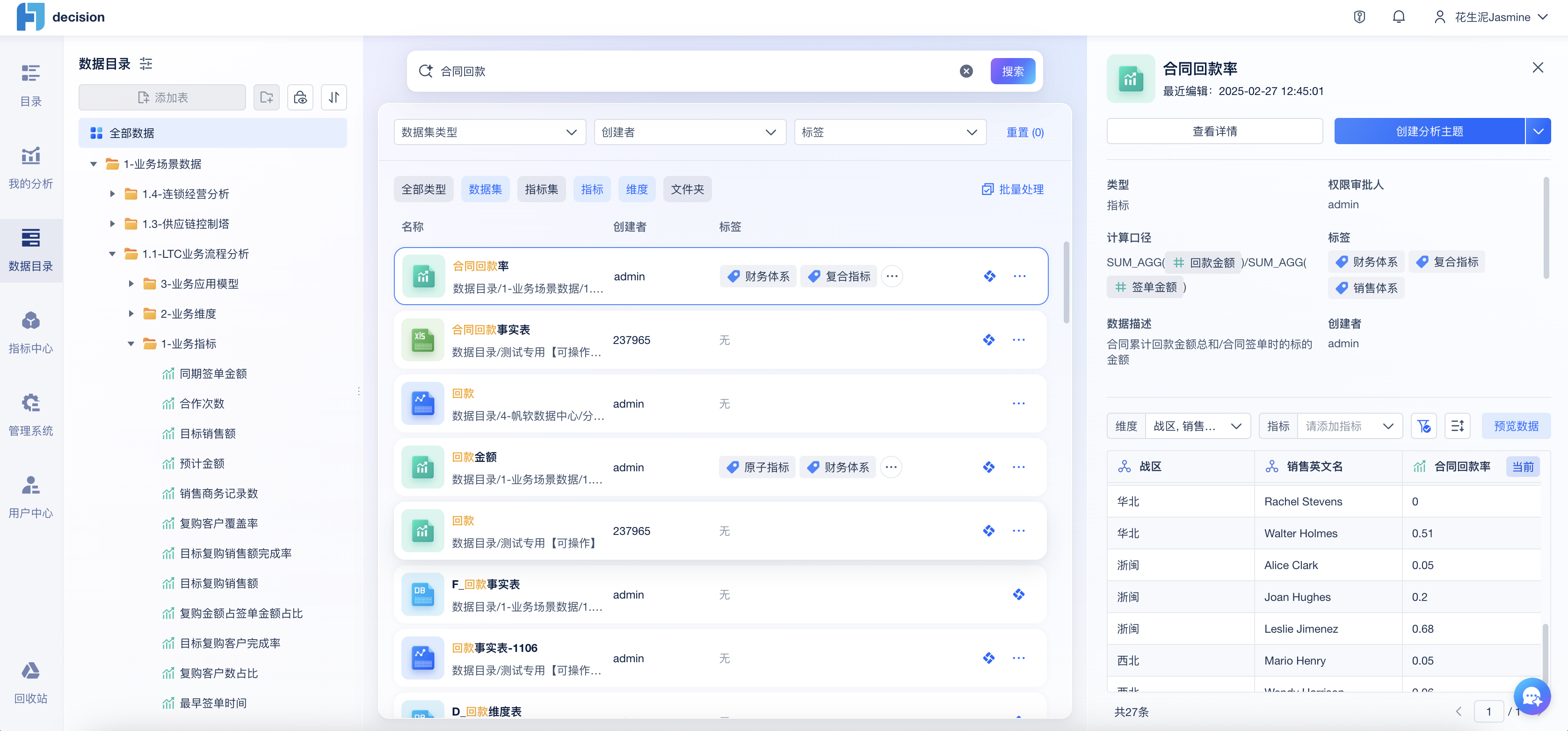Screen dimensions: 1568x731
Task: Click the sort settings icon in preview panel
Action: (x=1457, y=426)
